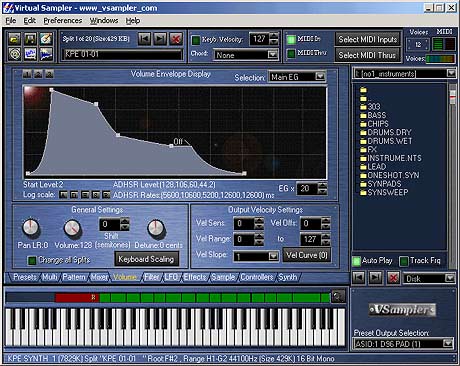Click the Off marker on volume envelope

click(178, 141)
